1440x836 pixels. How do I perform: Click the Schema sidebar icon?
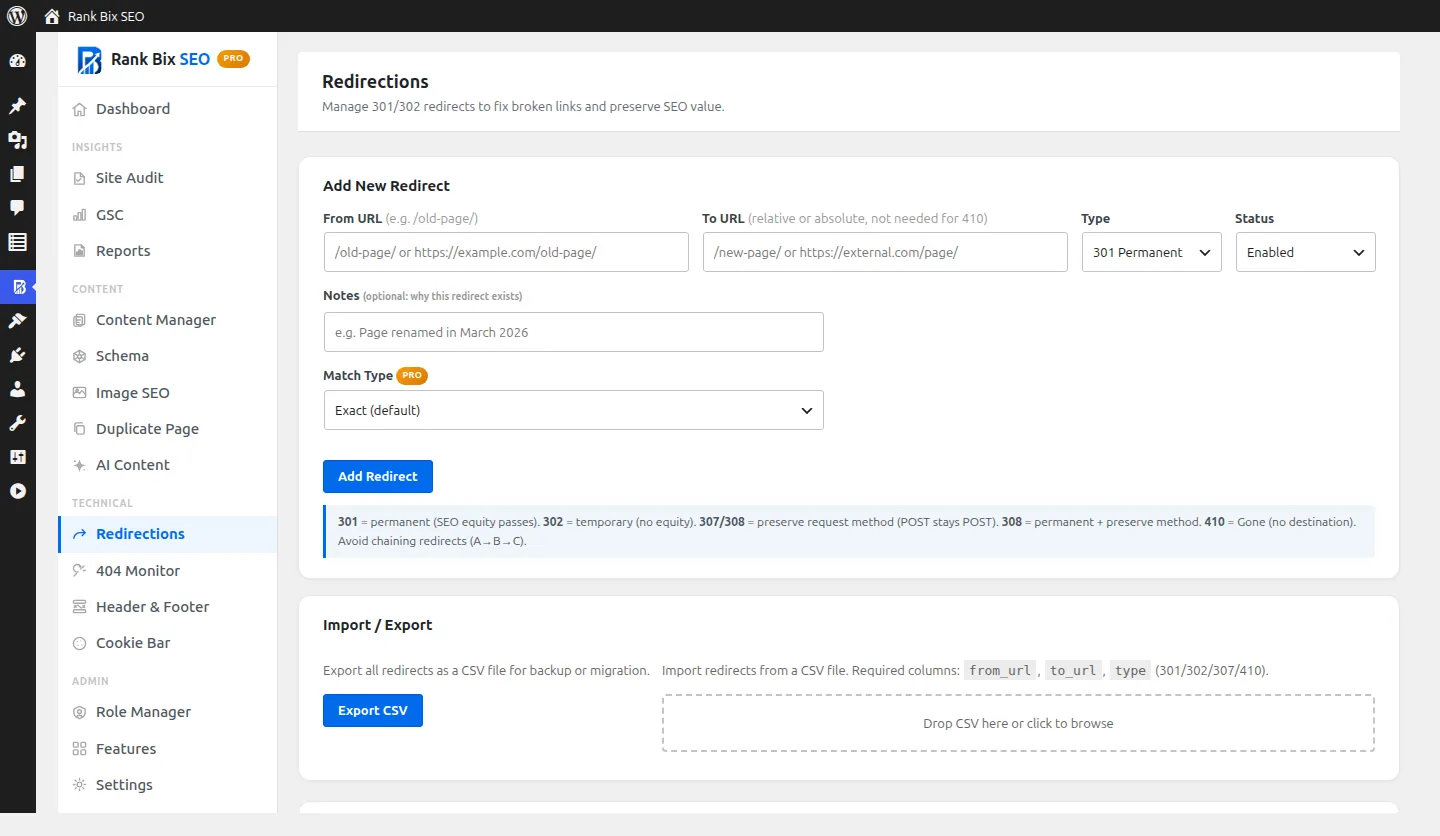(x=79, y=356)
